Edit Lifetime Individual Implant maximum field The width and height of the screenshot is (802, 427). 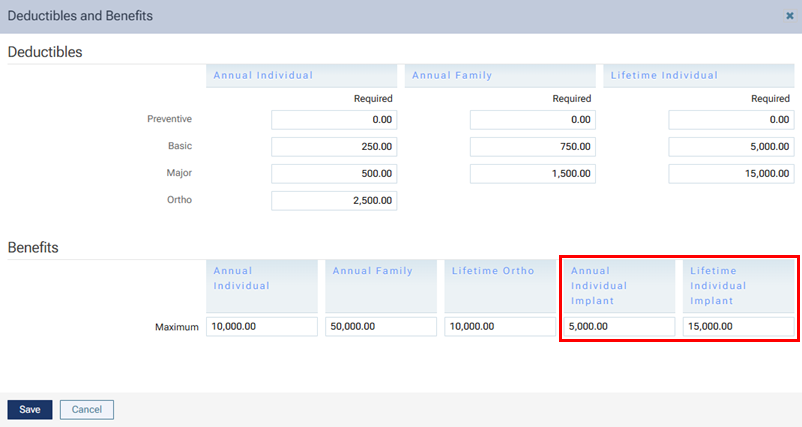[x=738, y=327]
